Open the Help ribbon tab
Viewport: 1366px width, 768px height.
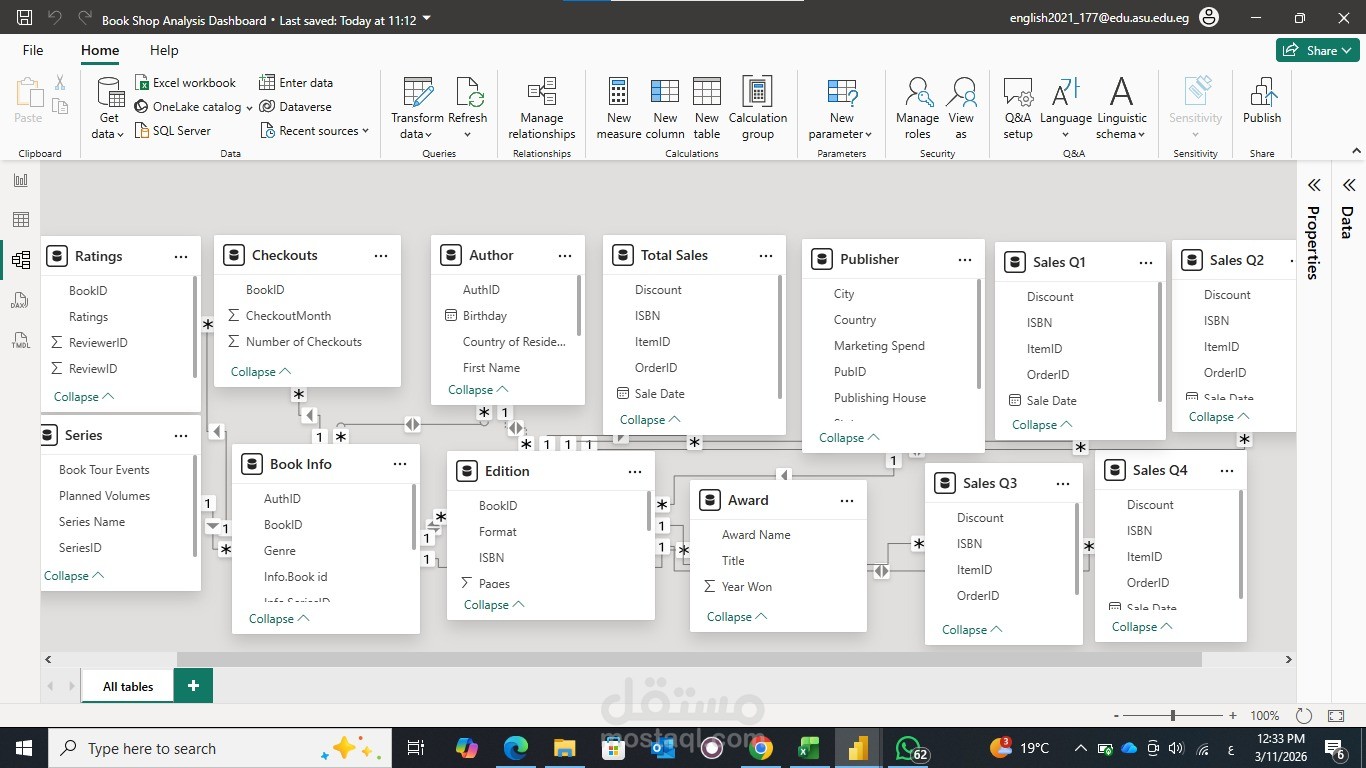(x=164, y=50)
